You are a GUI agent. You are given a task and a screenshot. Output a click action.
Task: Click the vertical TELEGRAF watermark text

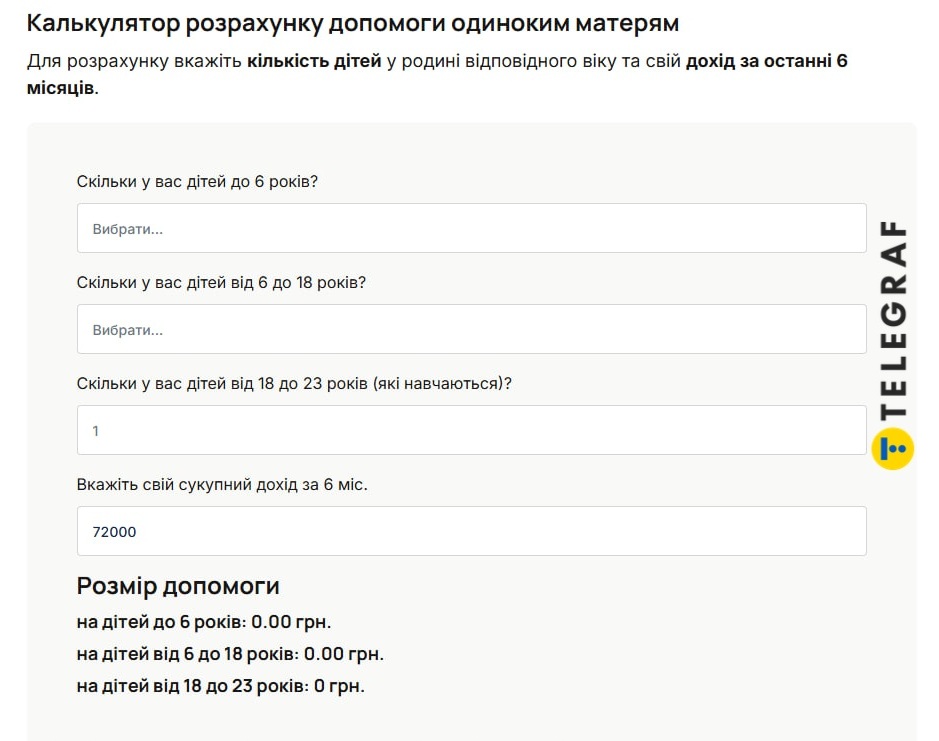tap(892, 320)
